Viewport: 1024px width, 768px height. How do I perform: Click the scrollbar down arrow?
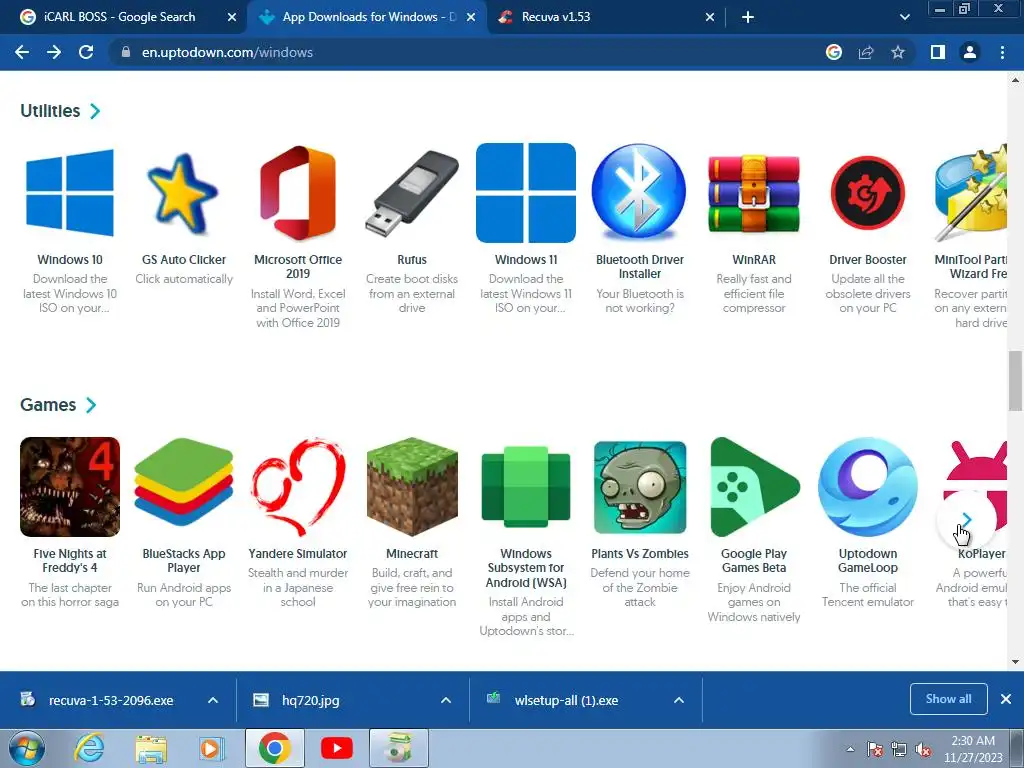(x=1015, y=662)
